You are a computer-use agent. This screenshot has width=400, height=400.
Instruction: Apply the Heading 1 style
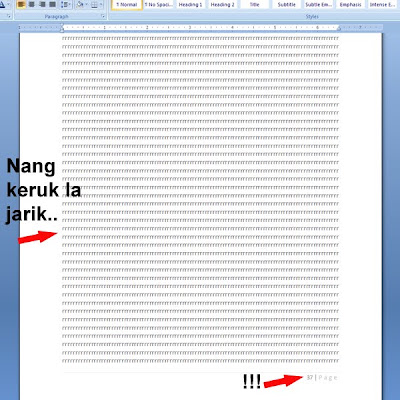190,5
